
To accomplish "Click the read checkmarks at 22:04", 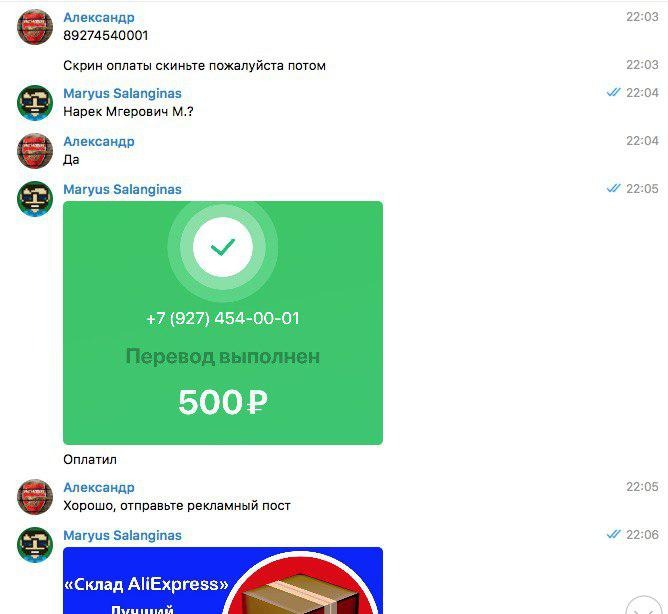I will (x=613, y=92).
